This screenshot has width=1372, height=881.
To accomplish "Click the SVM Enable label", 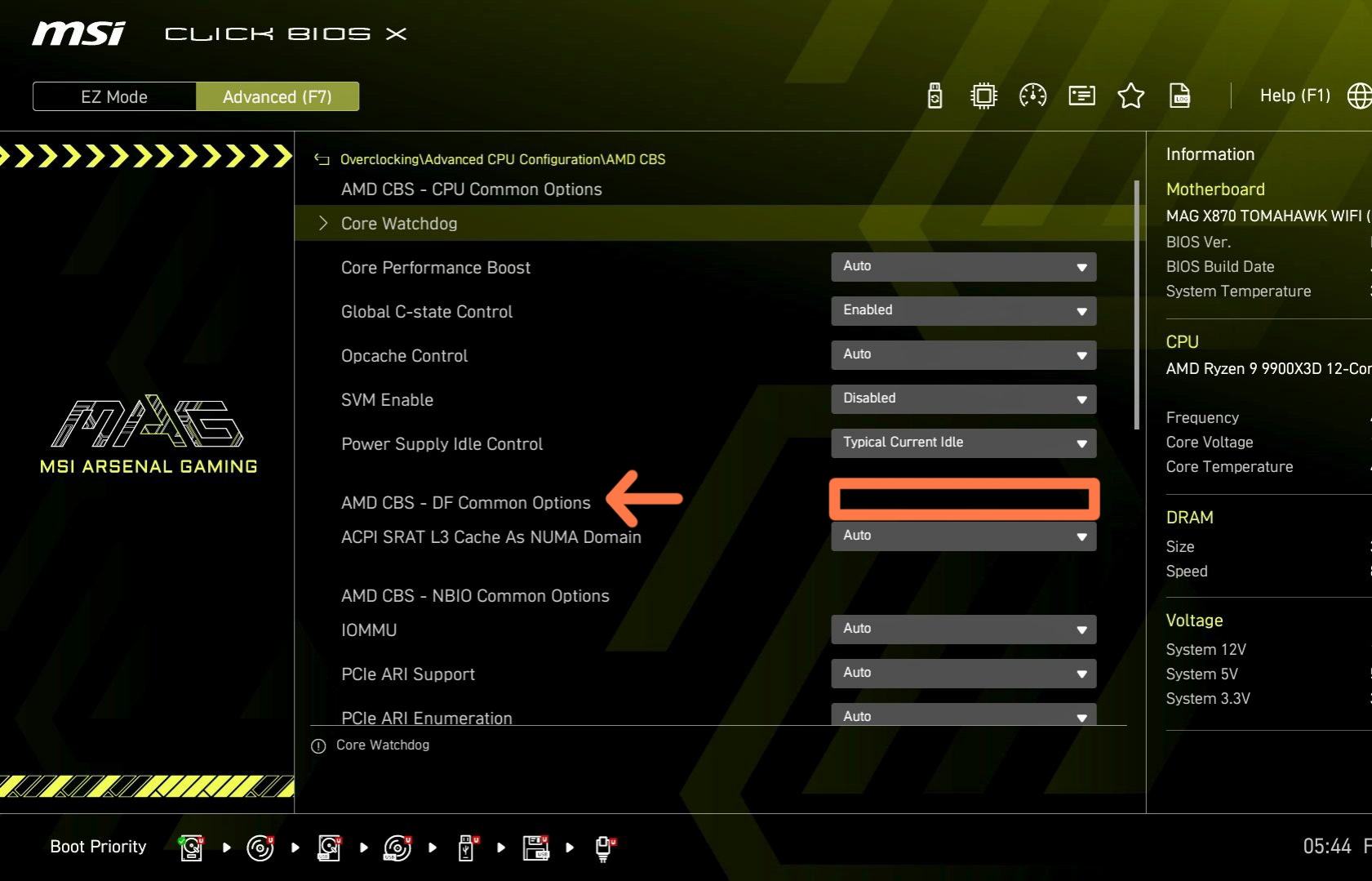I will 388,400.
